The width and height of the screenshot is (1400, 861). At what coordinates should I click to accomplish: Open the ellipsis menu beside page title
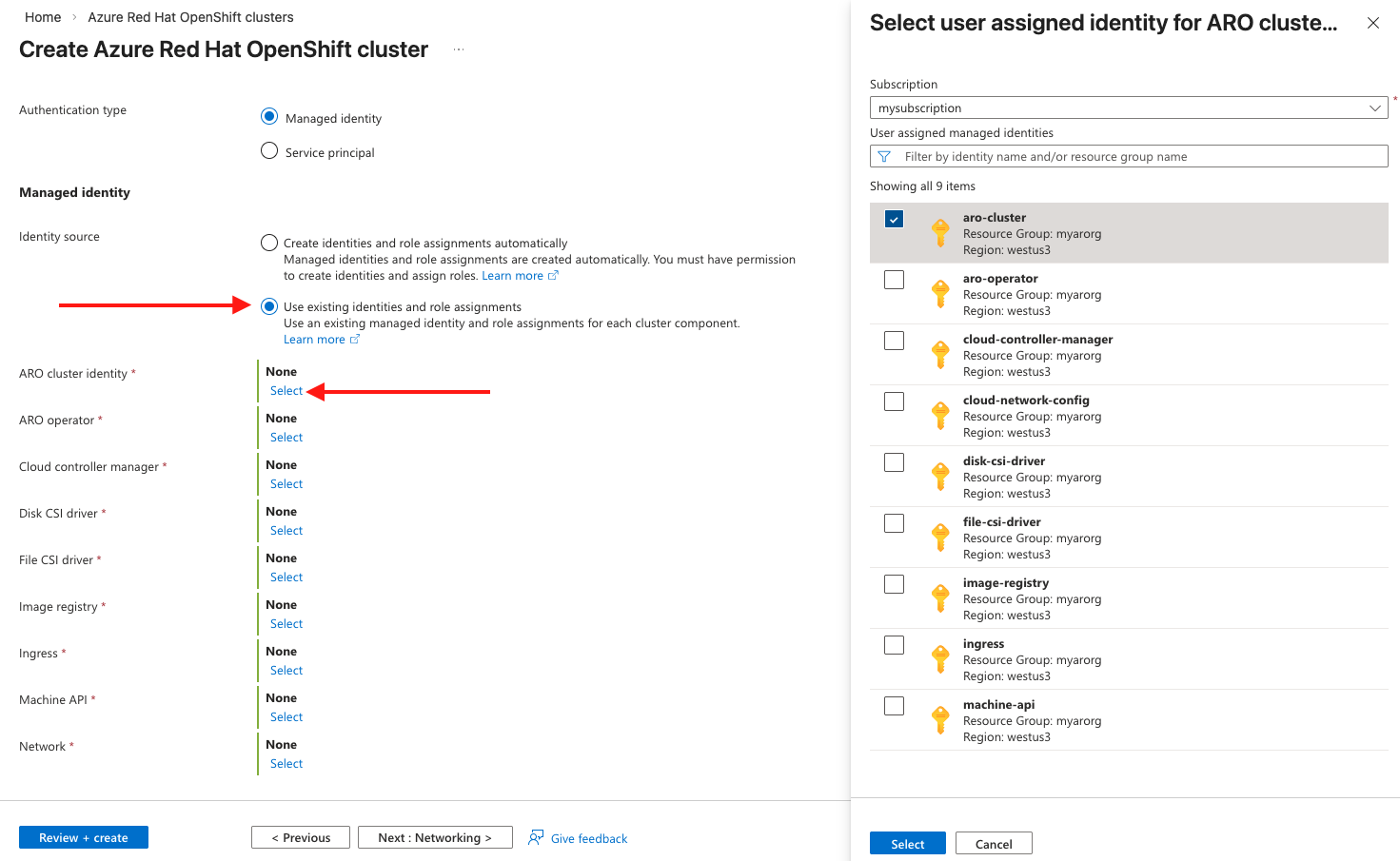(x=459, y=49)
